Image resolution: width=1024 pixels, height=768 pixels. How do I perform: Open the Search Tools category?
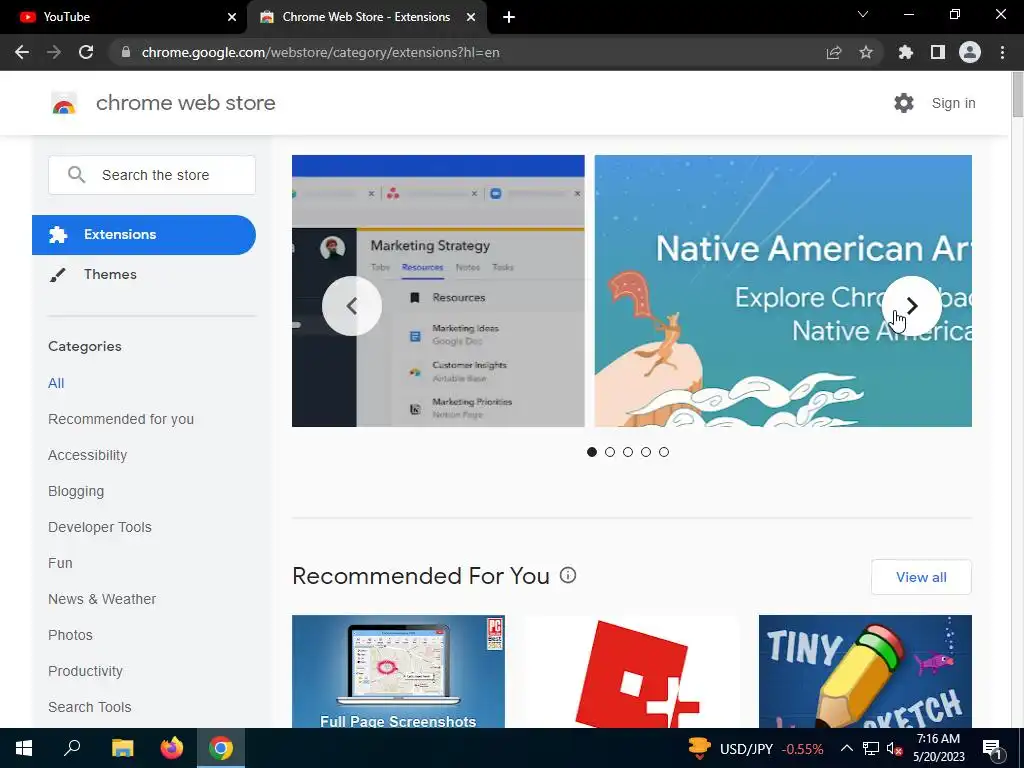click(89, 707)
